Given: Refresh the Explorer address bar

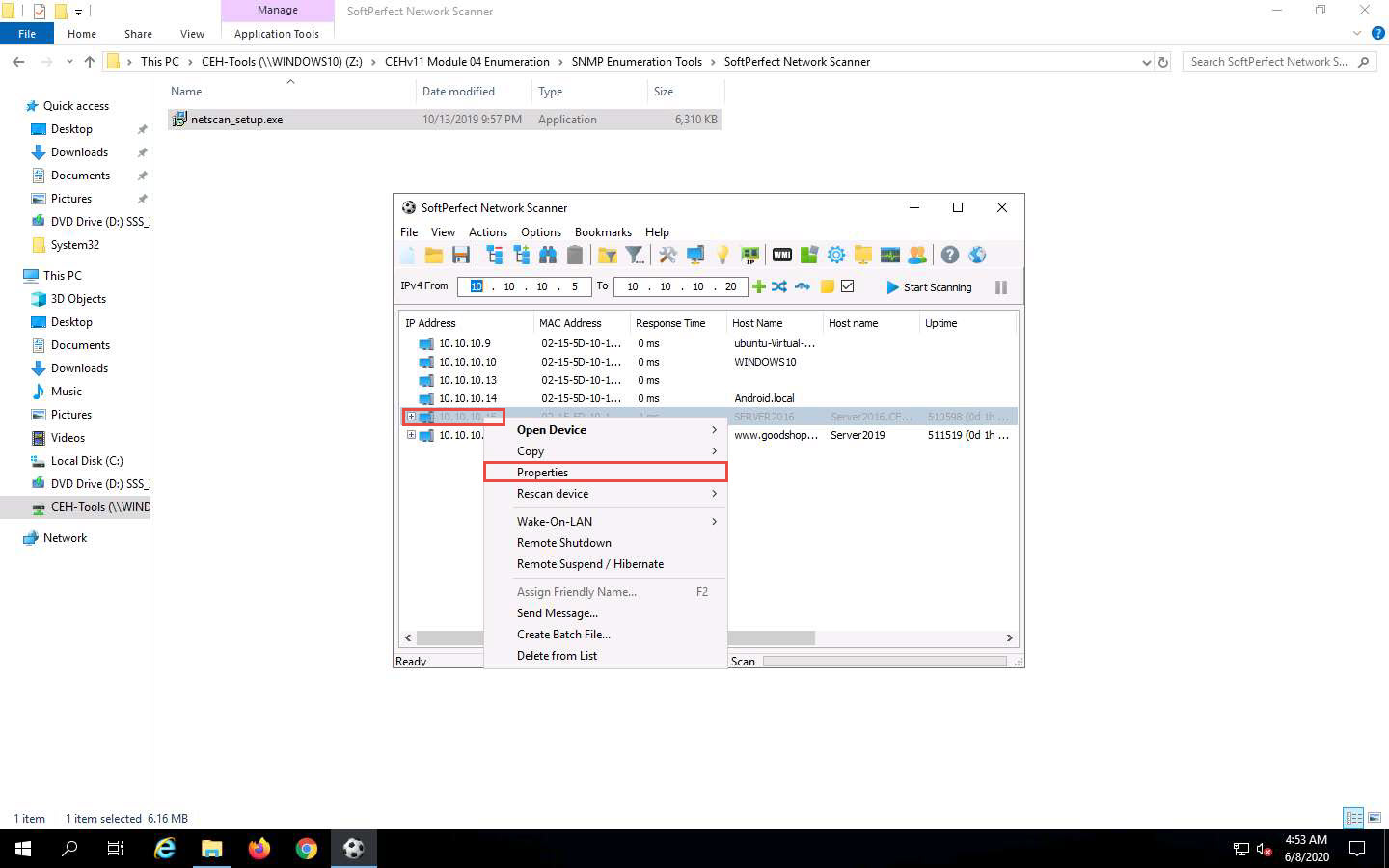Looking at the screenshot, I should pos(1163,62).
